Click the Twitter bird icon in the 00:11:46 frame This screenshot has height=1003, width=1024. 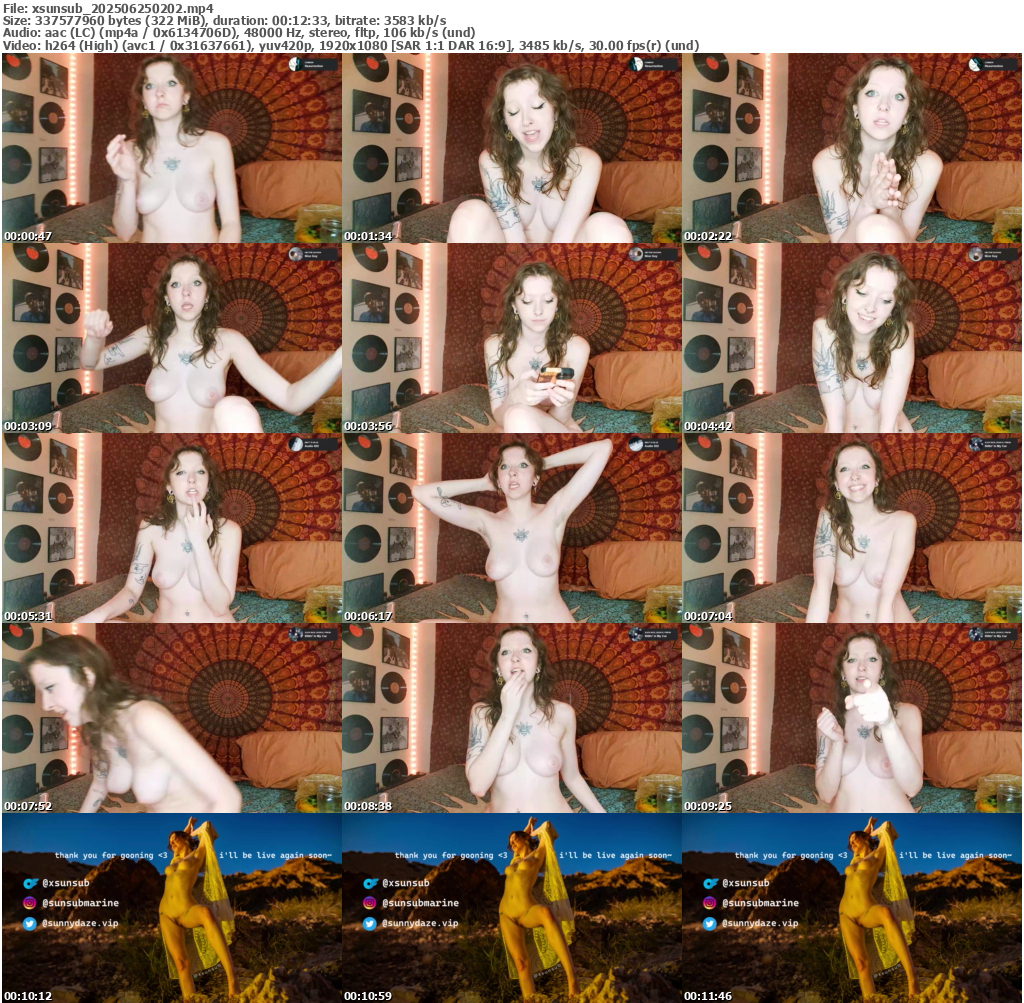(711, 923)
